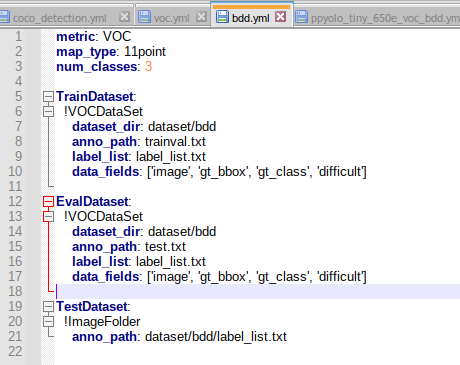This screenshot has height=365, width=460.
Task: Click the text 'metric: VOC'
Action: pos(94,36)
